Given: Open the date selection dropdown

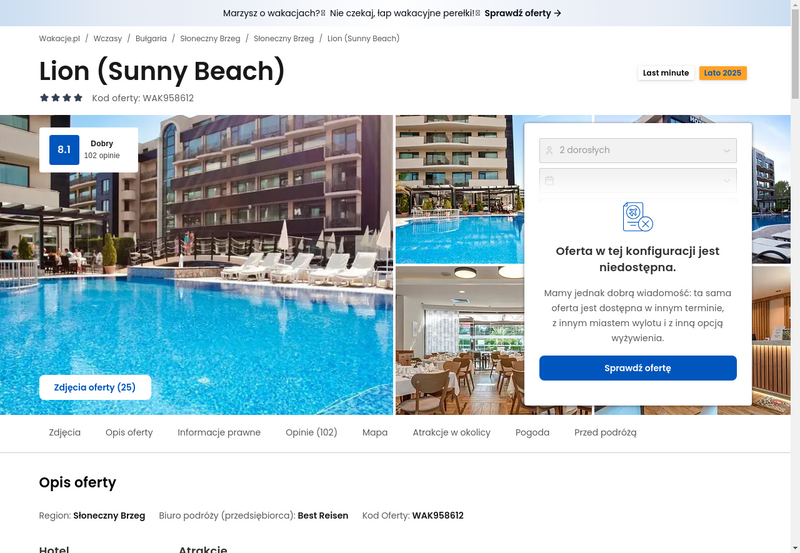Looking at the screenshot, I should 638,181.
